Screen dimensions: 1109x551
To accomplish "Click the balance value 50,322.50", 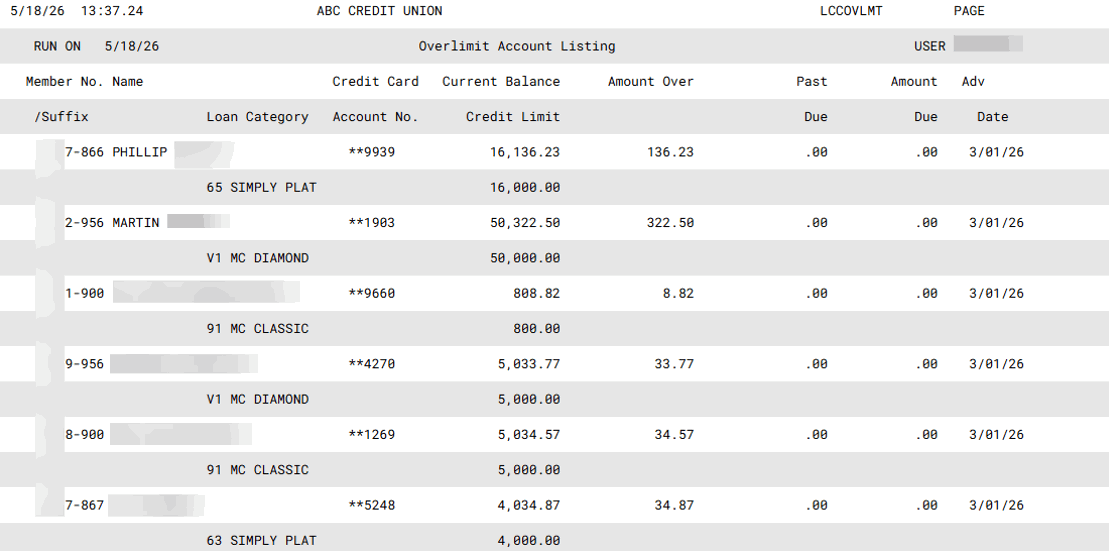I will pos(525,223).
